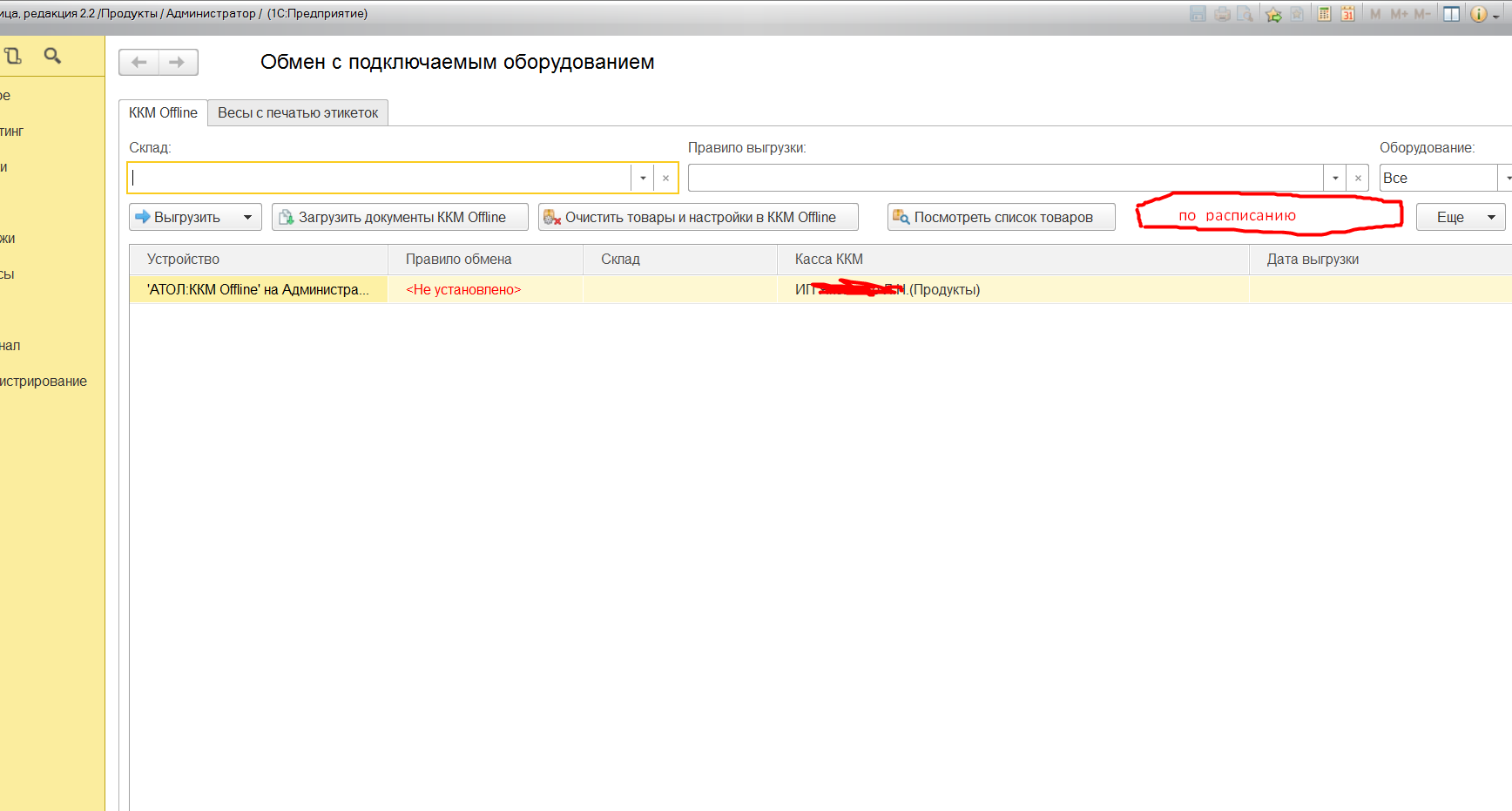Click Очистить товары и настройки button
Image resolution: width=1512 pixels, height=811 pixels.
698,217
